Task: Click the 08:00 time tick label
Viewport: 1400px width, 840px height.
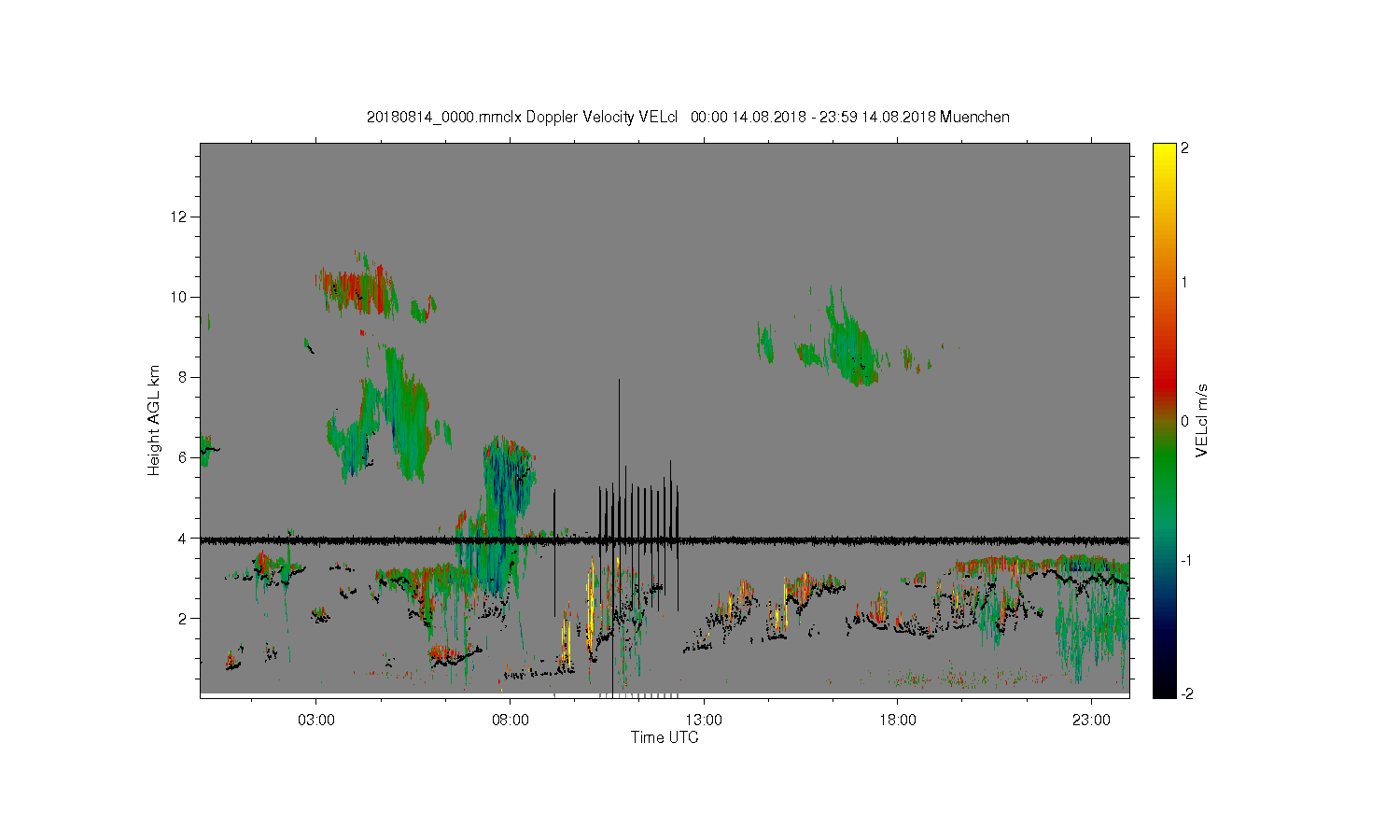Action: pos(511,721)
